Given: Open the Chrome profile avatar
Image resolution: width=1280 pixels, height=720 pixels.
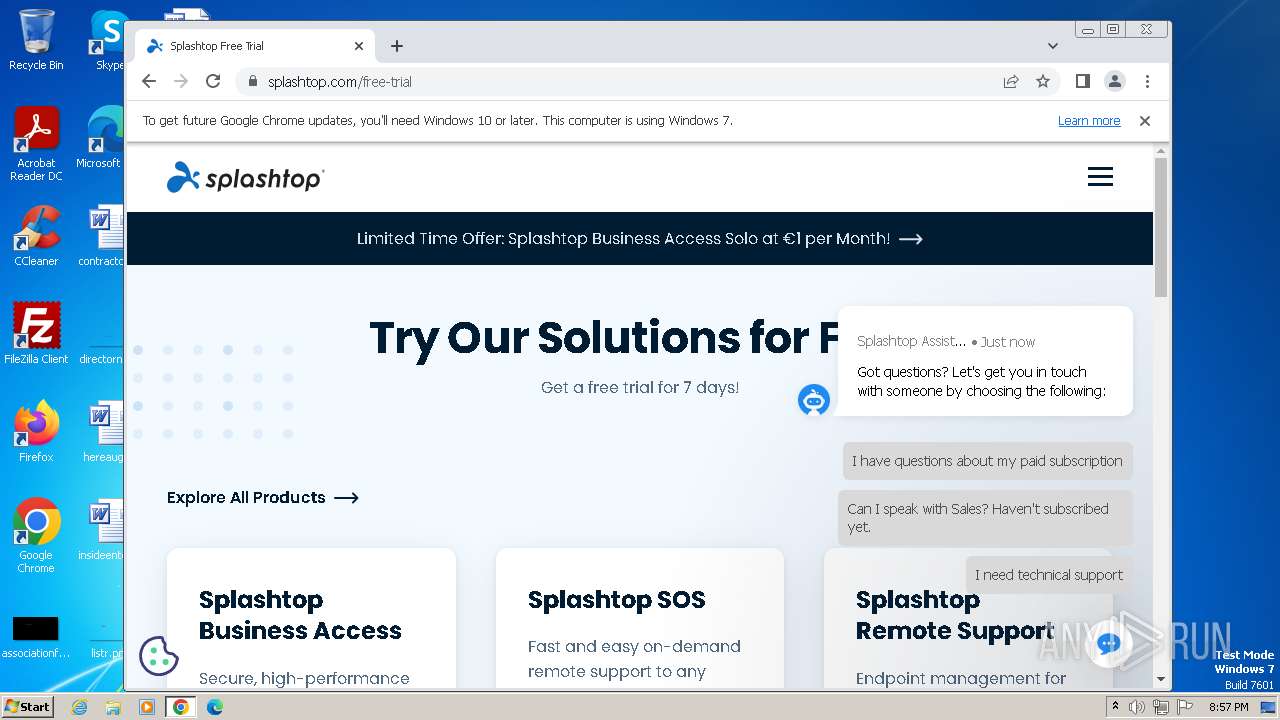Looking at the screenshot, I should click(1114, 81).
